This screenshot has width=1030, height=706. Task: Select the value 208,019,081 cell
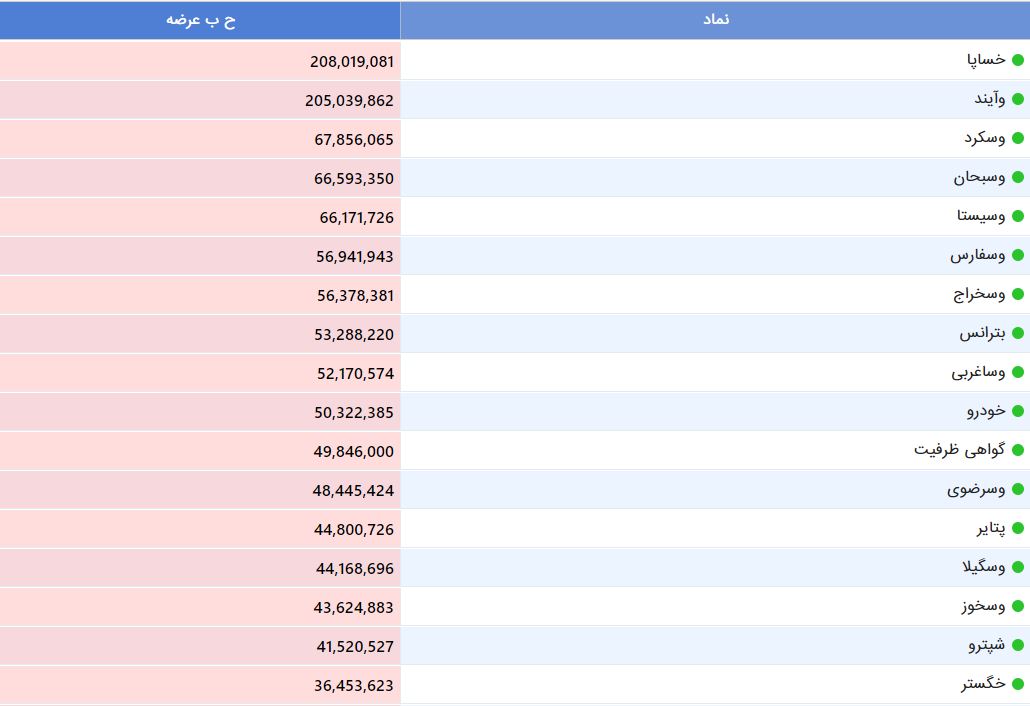pos(351,61)
